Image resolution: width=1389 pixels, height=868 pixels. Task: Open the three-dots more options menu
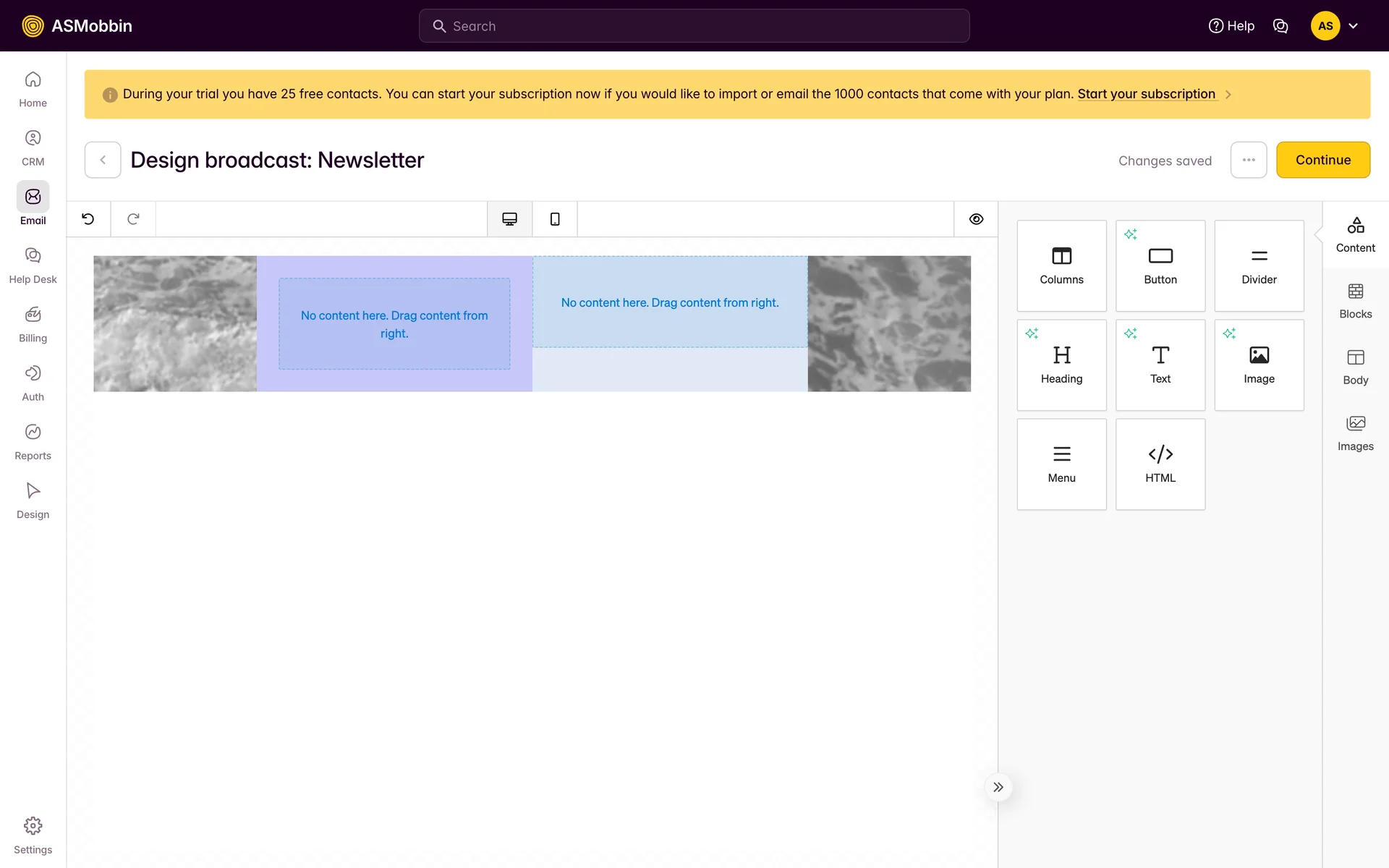coord(1248,160)
